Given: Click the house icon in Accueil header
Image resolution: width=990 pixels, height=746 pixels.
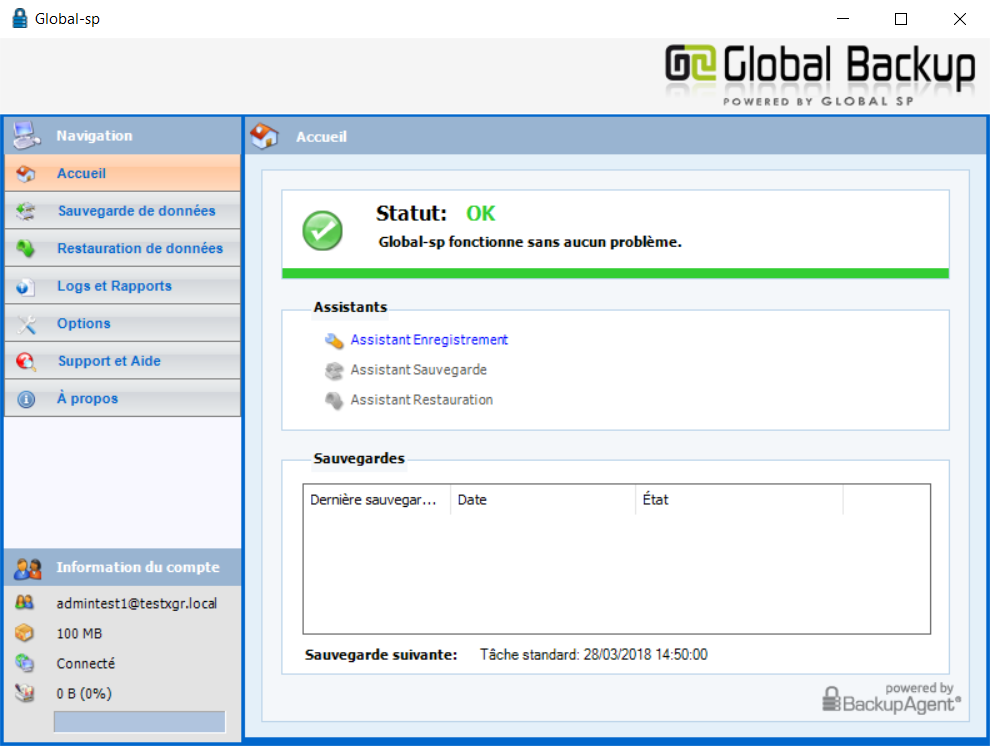Looking at the screenshot, I should (264, 136).
